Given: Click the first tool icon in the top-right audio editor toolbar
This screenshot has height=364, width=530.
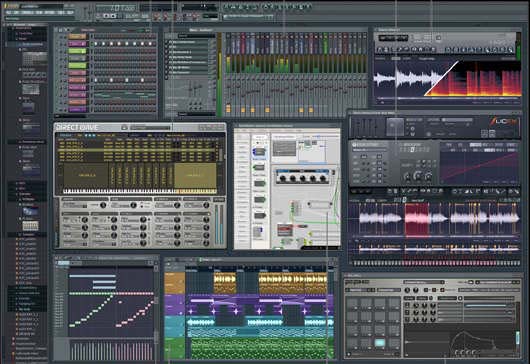Looking at the screenshot, I should tap(380, 50).
